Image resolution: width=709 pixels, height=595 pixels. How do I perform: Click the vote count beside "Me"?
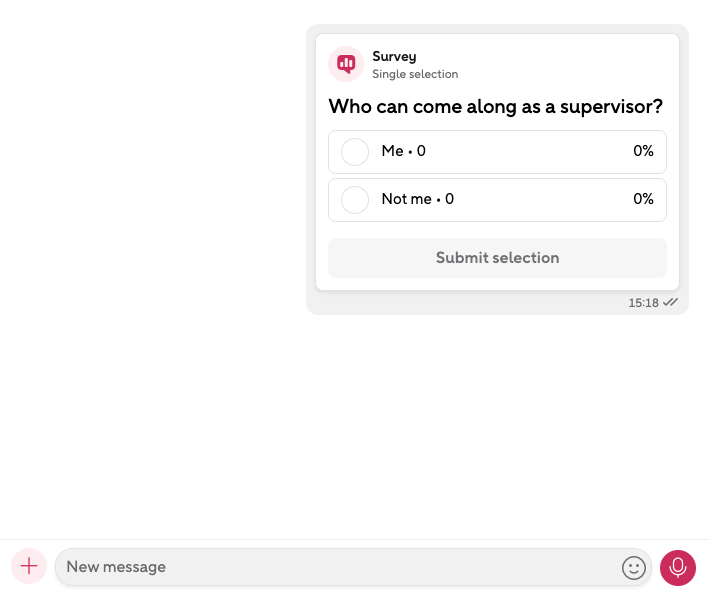(x=421, y=152)
